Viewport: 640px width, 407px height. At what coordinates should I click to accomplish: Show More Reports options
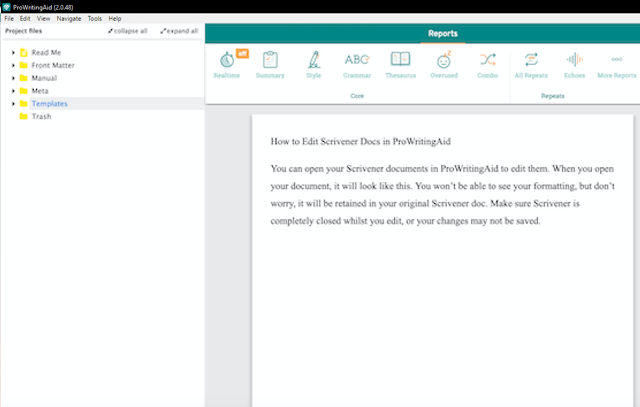pos(617,62)
